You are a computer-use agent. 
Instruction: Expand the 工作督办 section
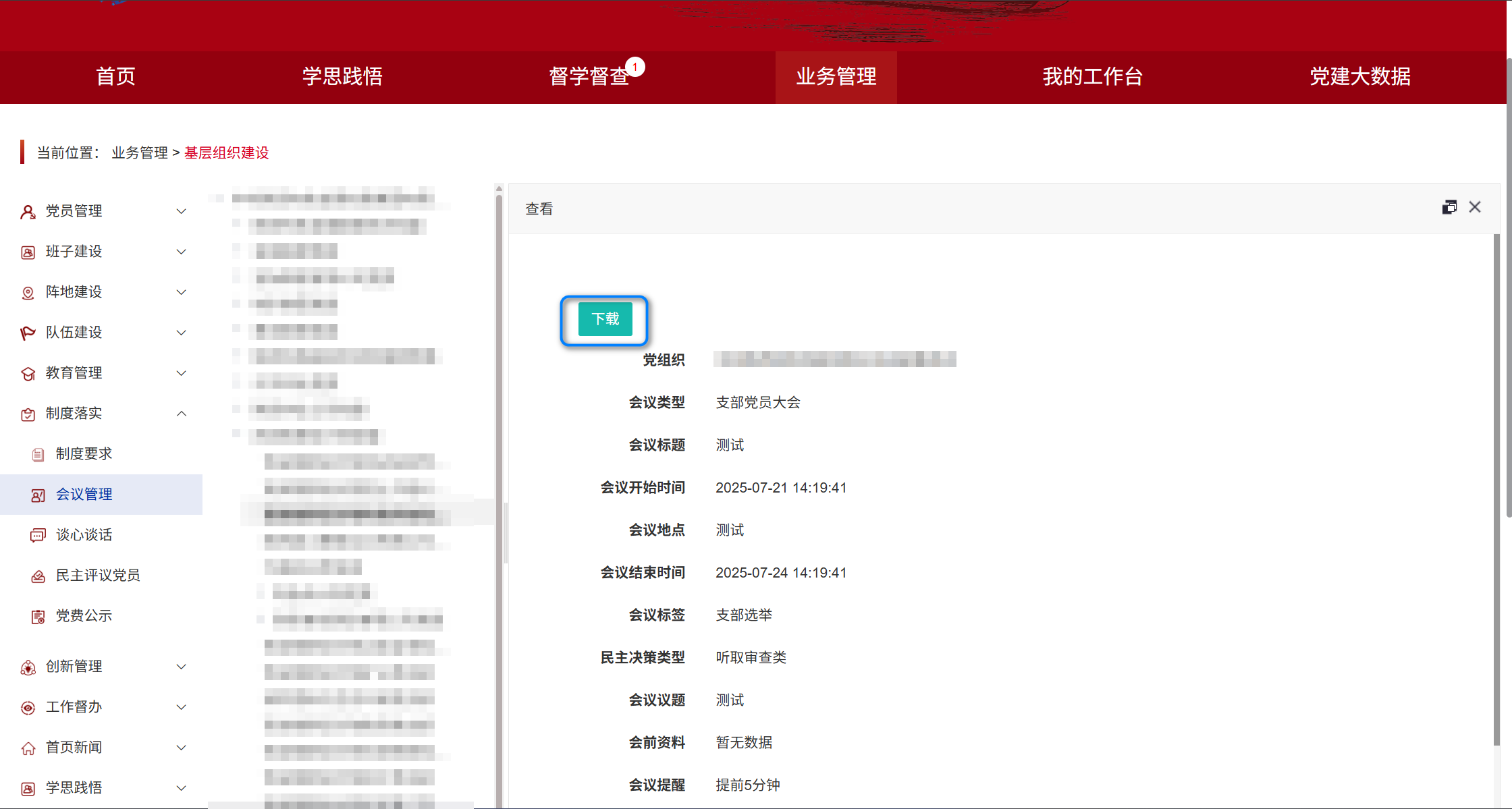point(181,707)
